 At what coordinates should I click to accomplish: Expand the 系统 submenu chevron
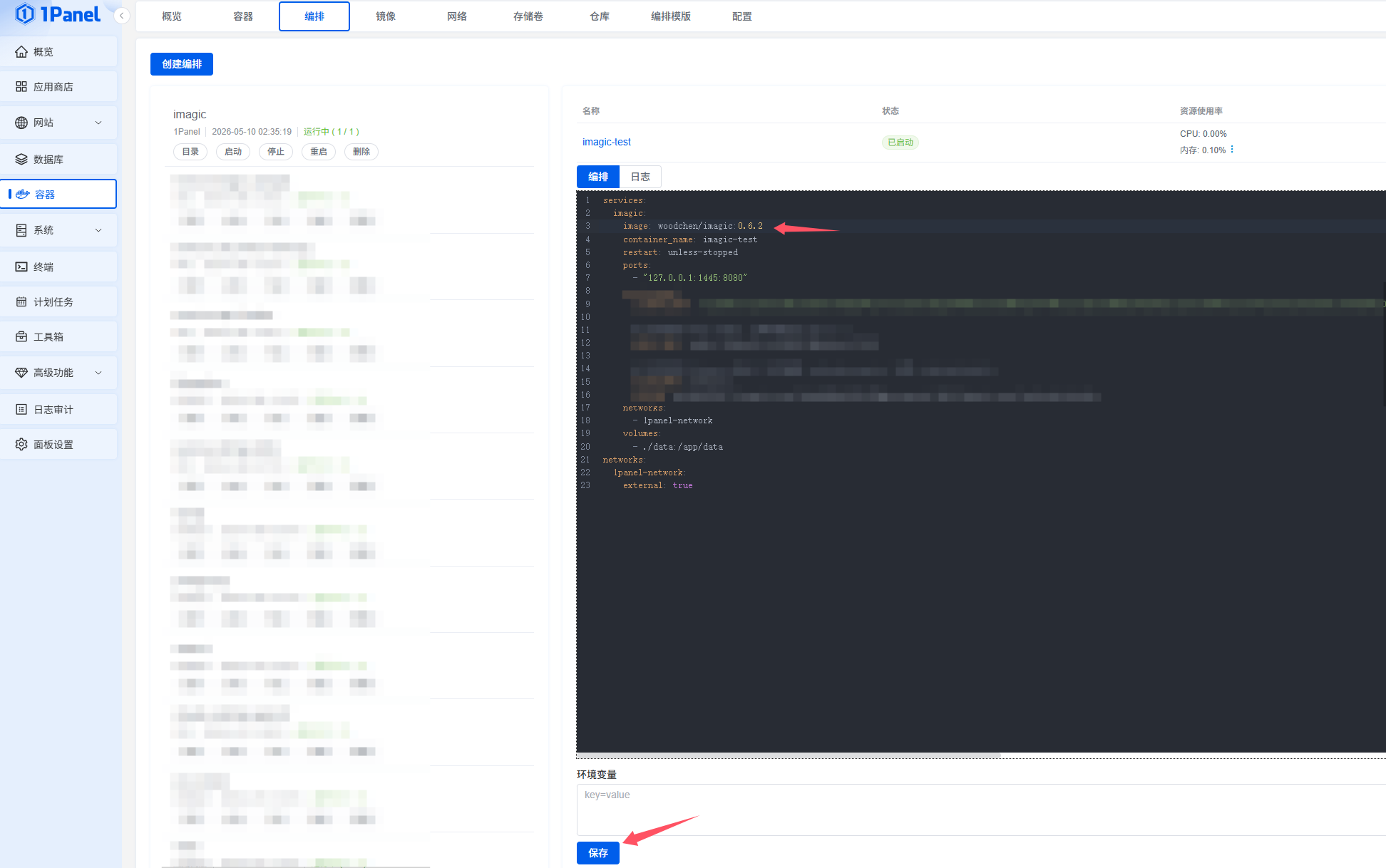98,230
